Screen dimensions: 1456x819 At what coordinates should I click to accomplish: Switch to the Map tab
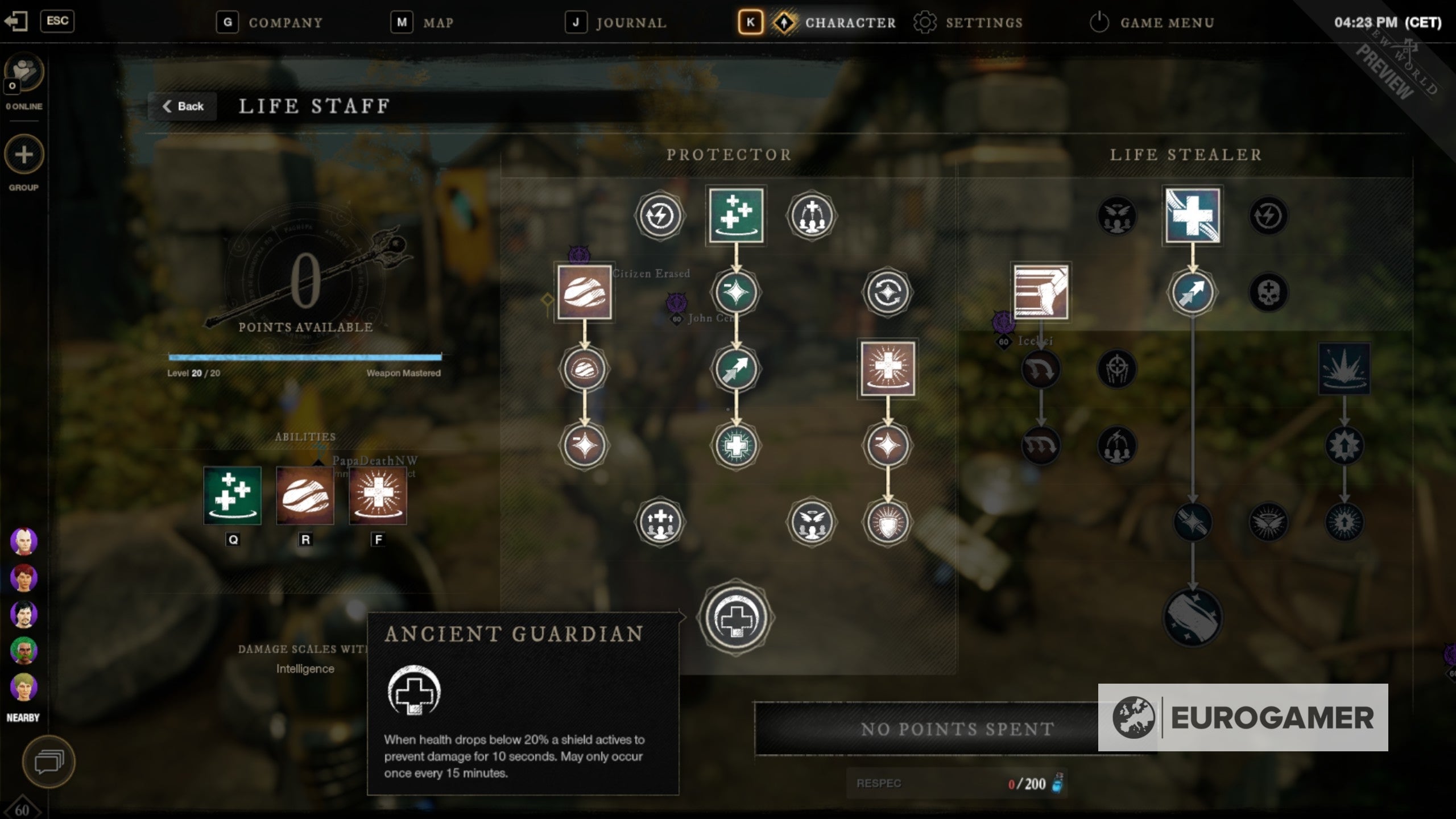pyautogui.click(x=423, y=23)
